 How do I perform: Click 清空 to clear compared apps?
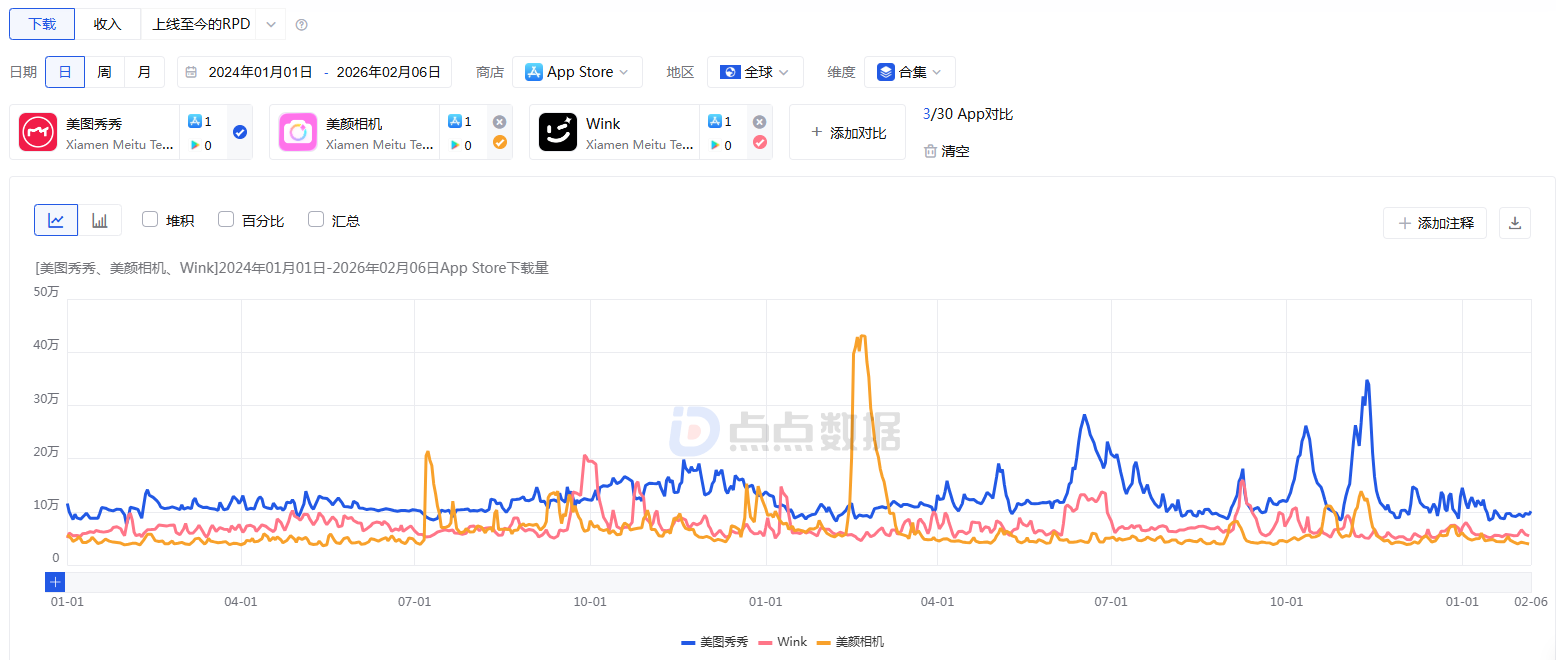point(947,151)
